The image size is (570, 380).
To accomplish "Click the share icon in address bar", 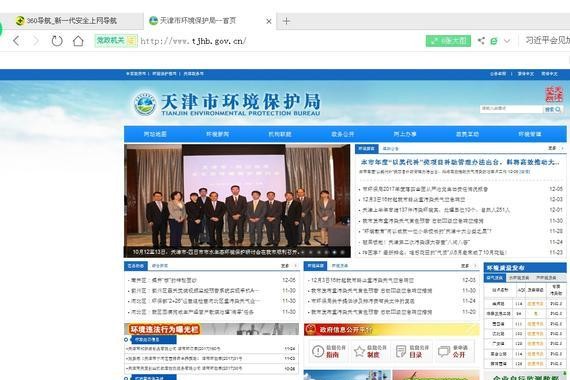I will [x=481, y=41].
